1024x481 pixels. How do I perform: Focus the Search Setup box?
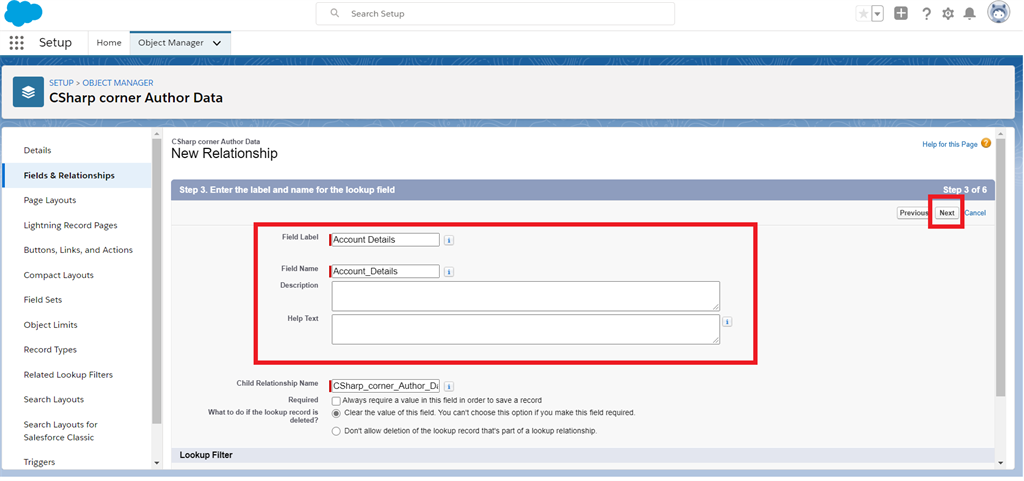click(x=495, y=14)
